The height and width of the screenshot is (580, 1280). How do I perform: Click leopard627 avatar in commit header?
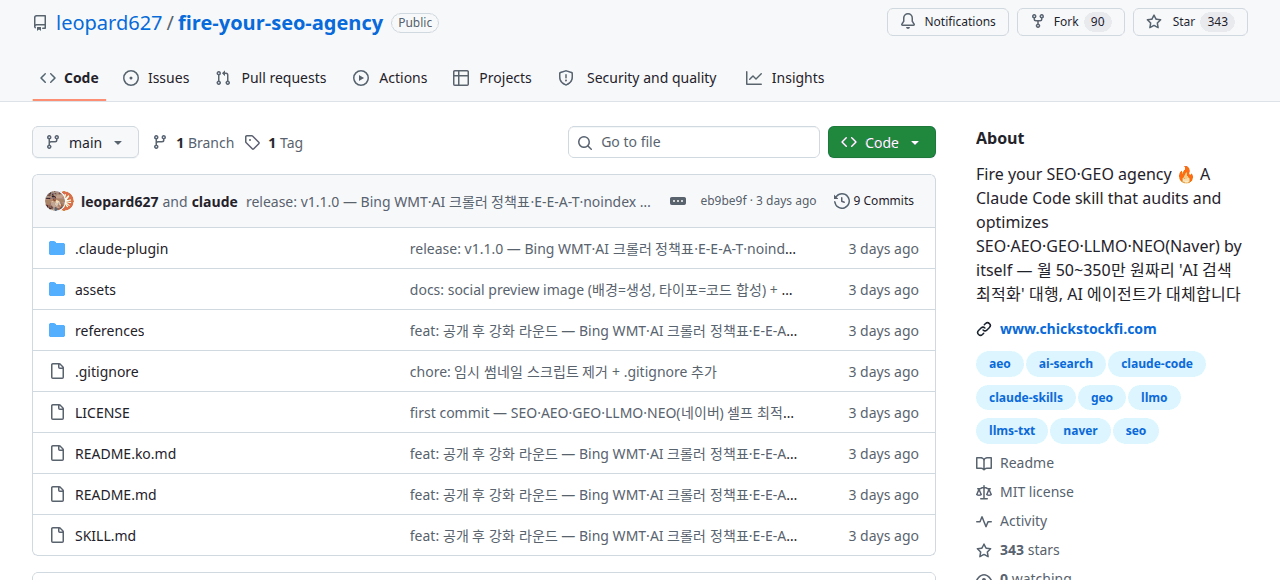coord(54,201)
